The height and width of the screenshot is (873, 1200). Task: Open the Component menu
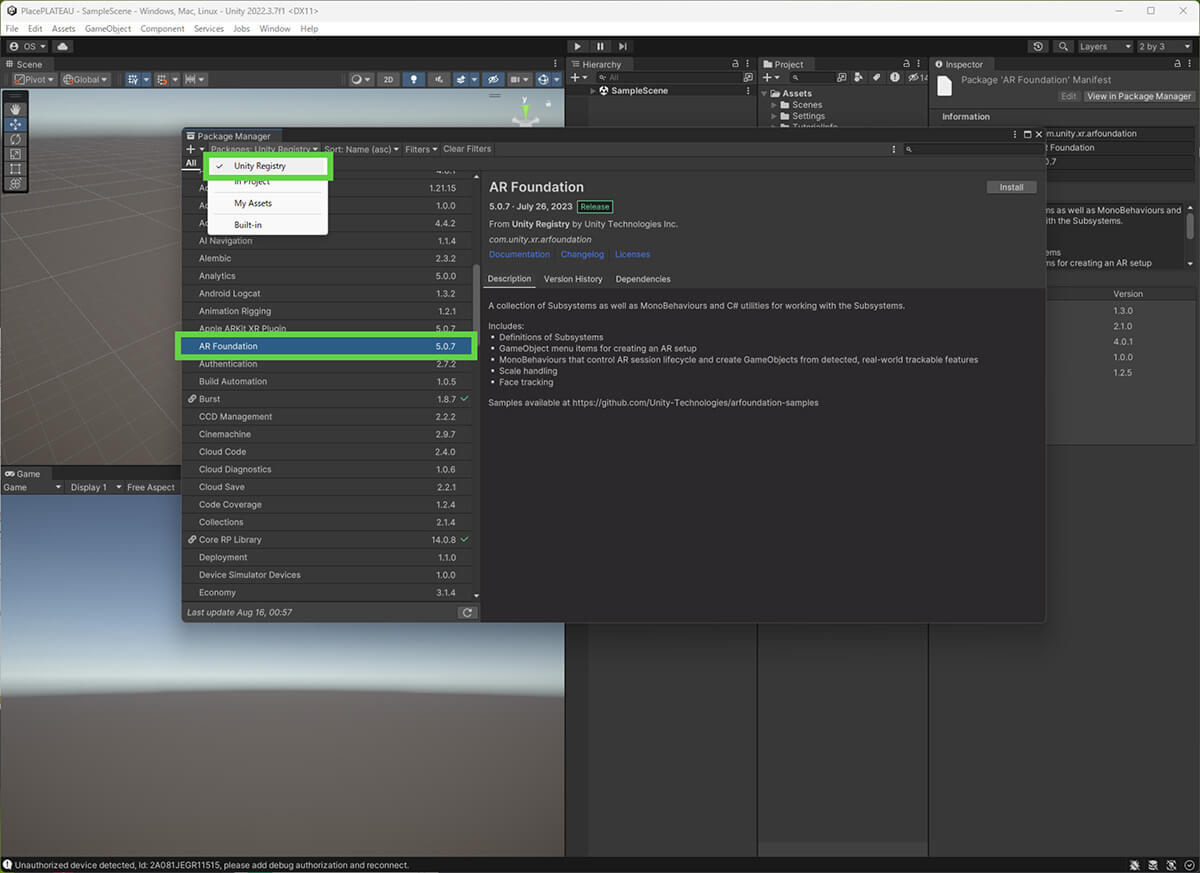click(x=162, y=29)
